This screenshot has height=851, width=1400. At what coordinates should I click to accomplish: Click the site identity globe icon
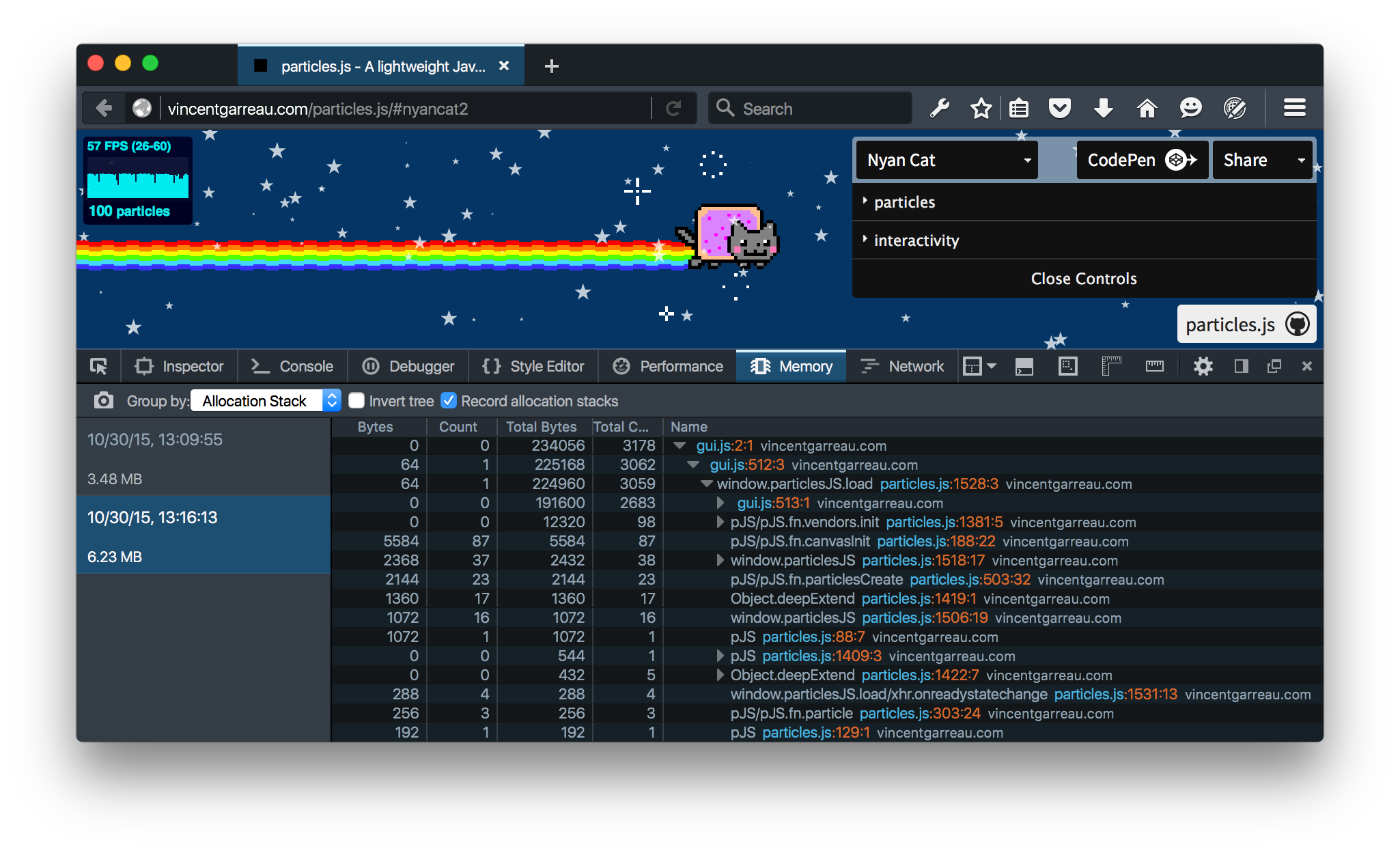click(142, 108)
